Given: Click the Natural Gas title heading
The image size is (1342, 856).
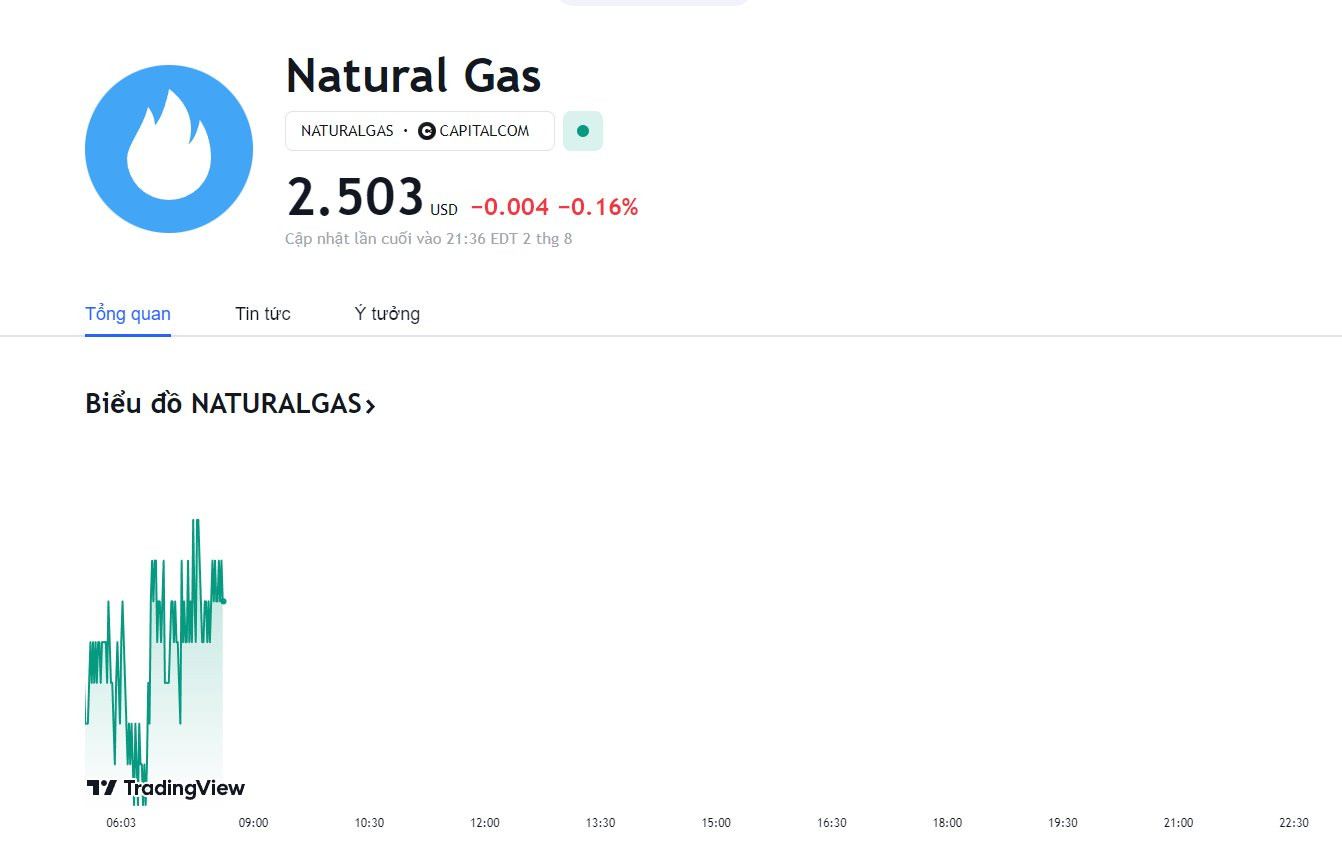Looking at the screenshot, I should click(x=413, y=75).
